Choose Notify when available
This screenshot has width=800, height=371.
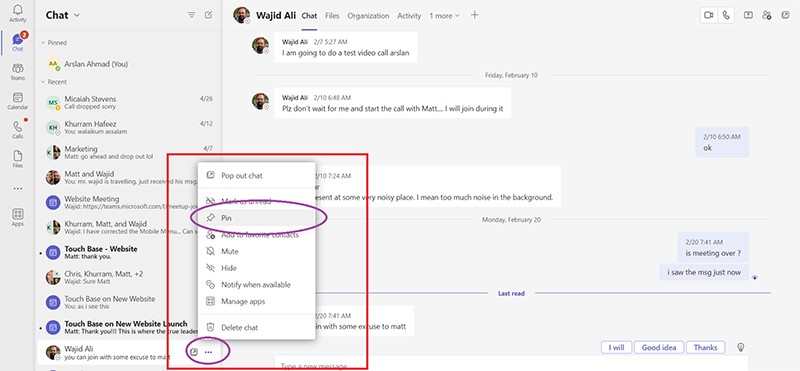pyautogui.click(x=256, y=285)
